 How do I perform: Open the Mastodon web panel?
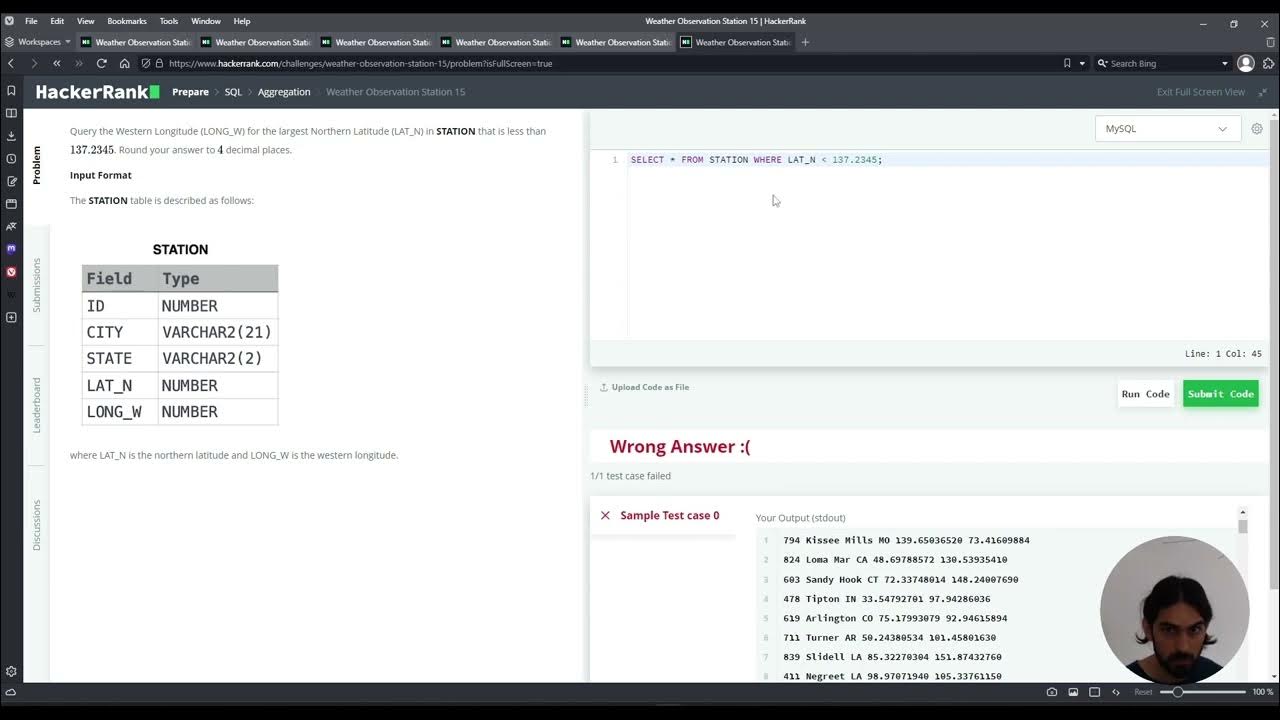11,249
